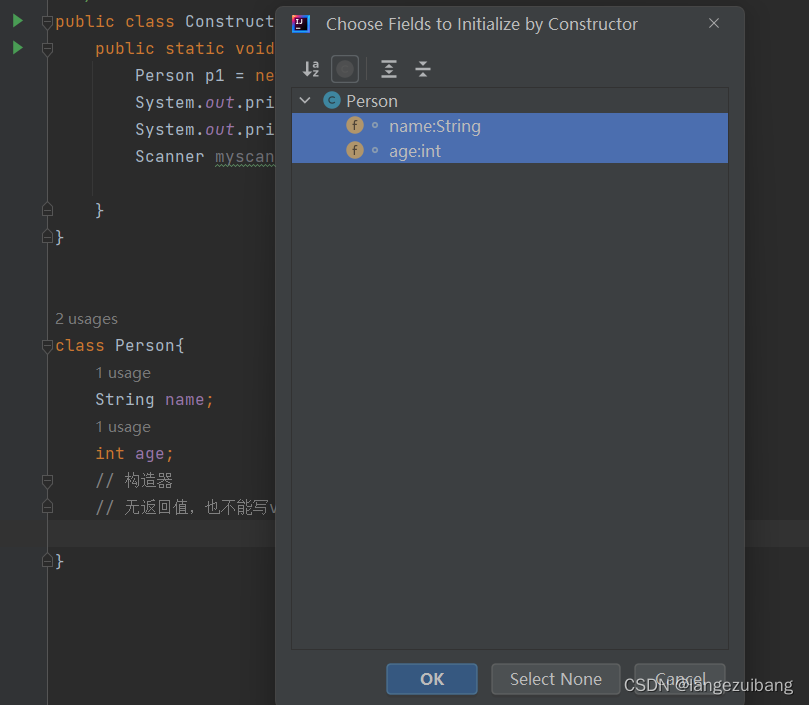This screenshot has height=705, width=809.
Task: Collapse the Person class tree node
Action: pyautogui.click(x=305, y=101)
